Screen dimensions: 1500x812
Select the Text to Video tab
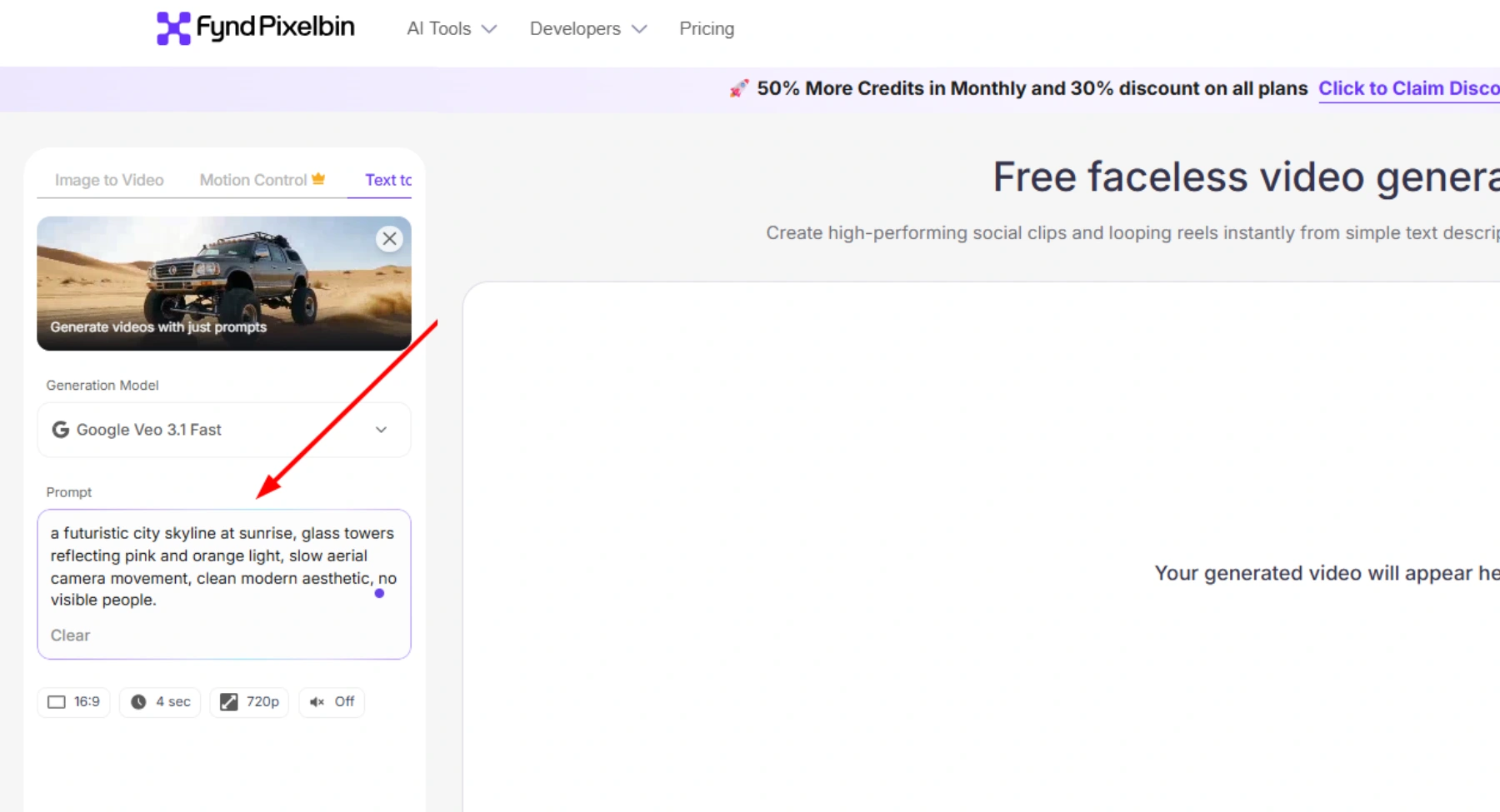point(388,180)
